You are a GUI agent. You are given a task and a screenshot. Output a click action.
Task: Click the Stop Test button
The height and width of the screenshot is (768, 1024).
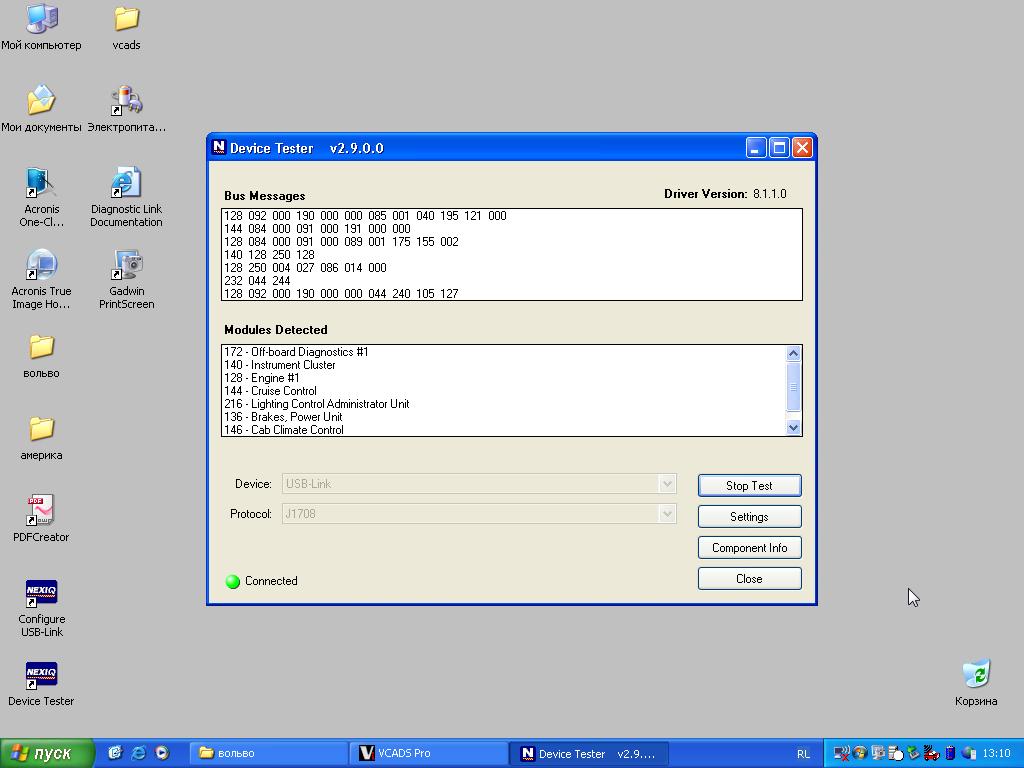pyautogui.click(x=750, y=486)
